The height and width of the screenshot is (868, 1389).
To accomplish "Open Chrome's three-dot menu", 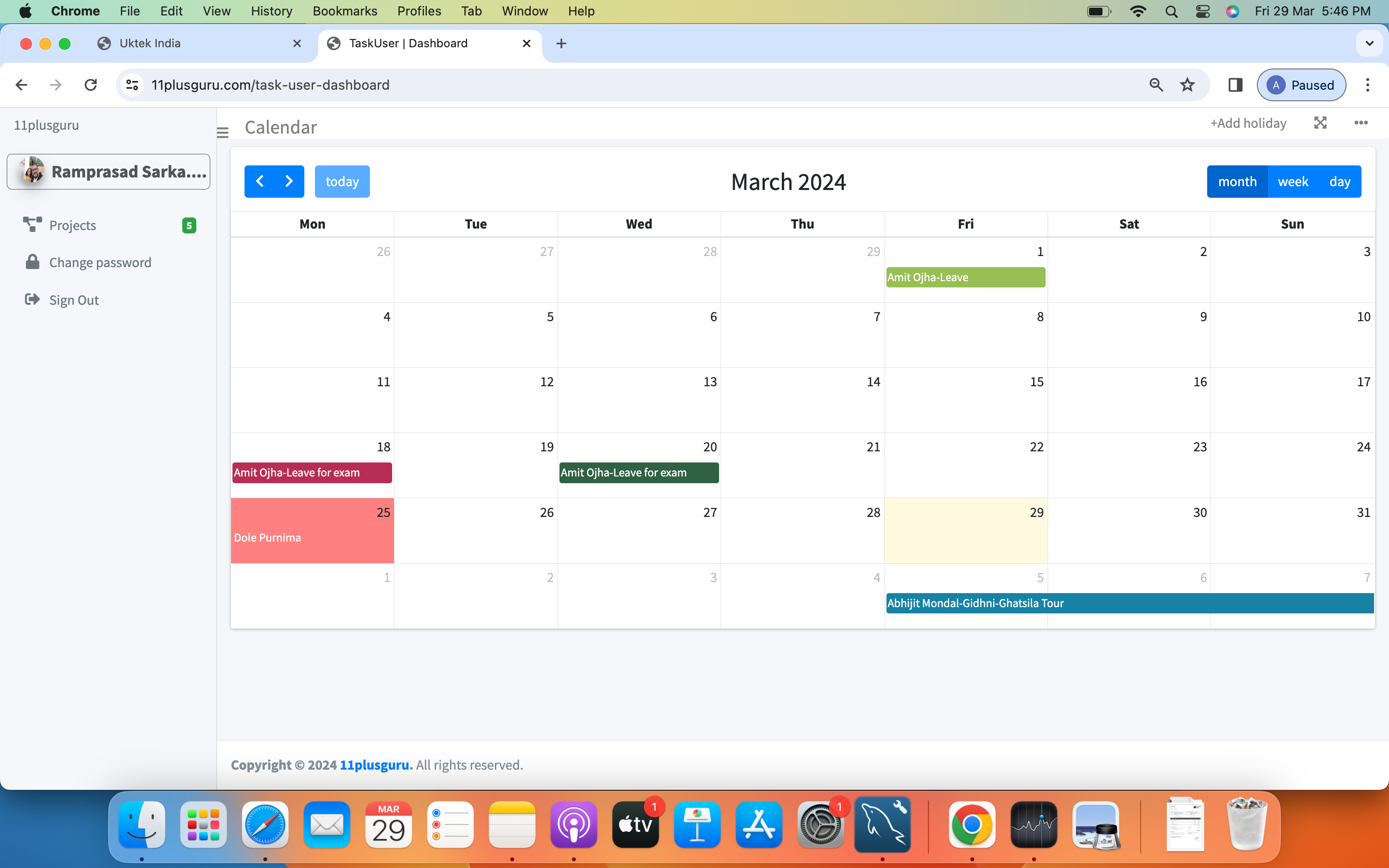I will pyautogui.click(x=1368, y=85).
